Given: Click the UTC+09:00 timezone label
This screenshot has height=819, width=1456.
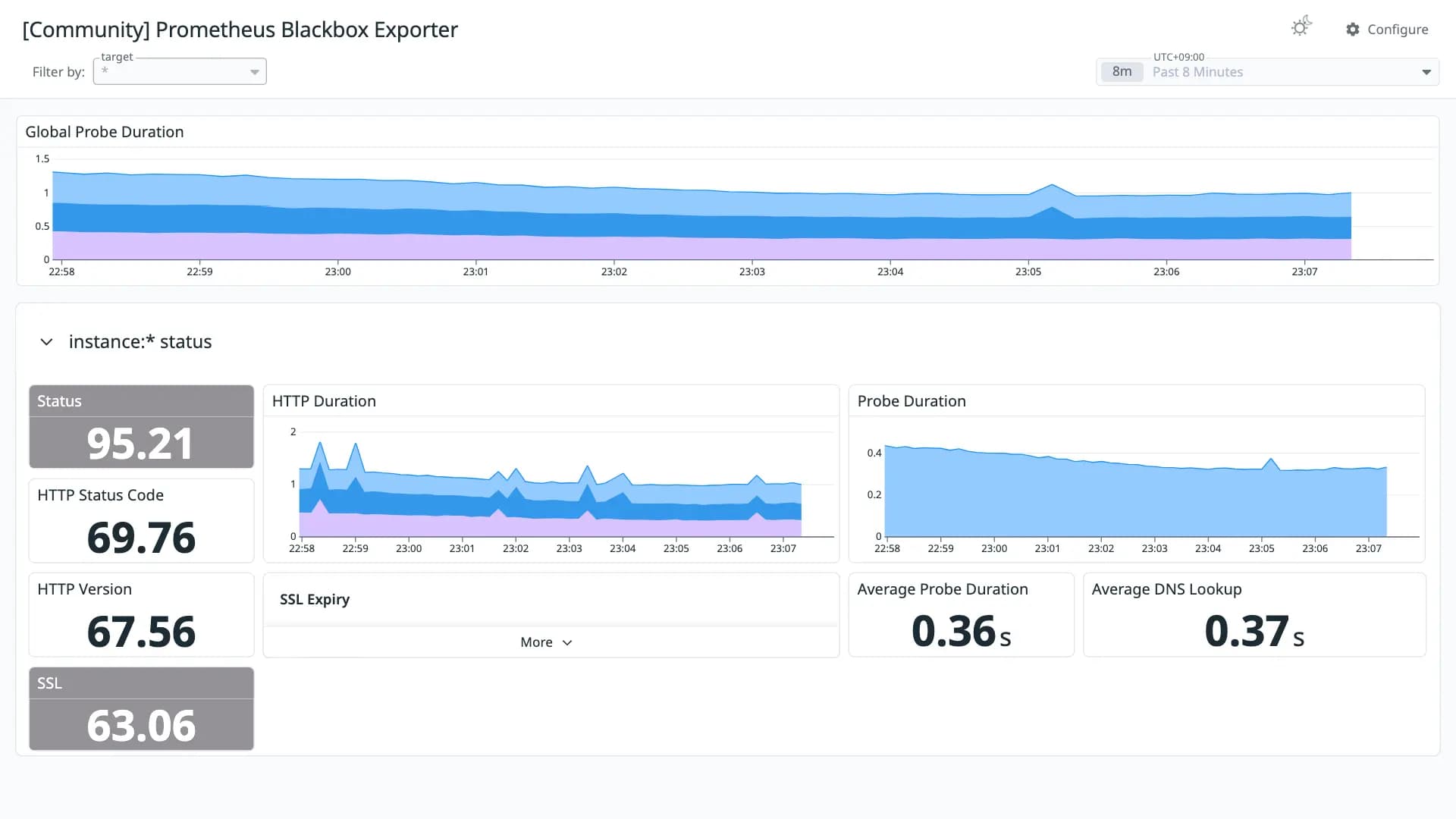Looking at the screenshot, I should click(1178, 57).
